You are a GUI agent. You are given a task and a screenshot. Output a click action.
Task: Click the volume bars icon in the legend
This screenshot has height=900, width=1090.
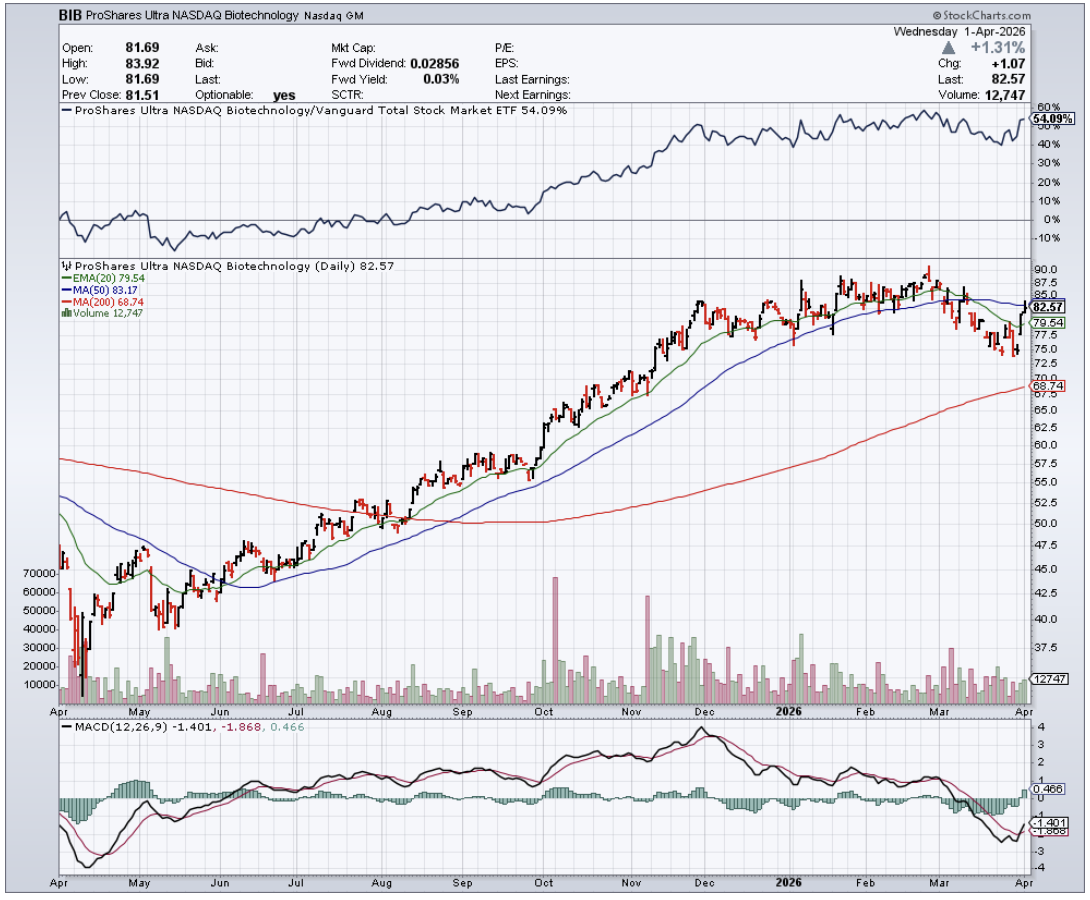tap(66, 313)
